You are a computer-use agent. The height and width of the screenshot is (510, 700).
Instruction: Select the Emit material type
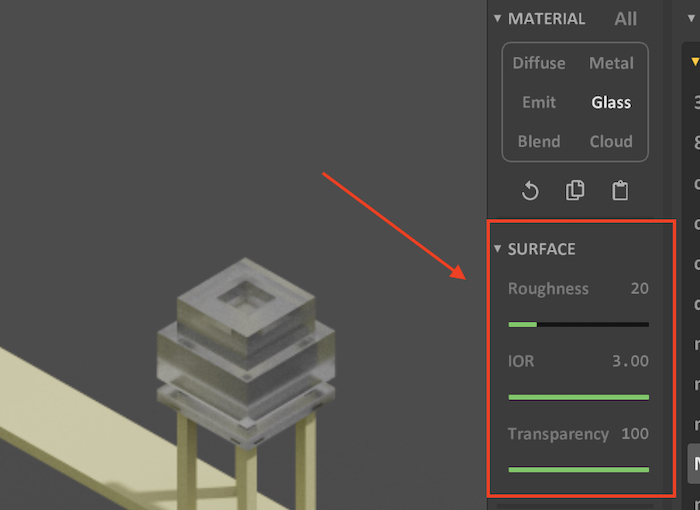point(539,102)
